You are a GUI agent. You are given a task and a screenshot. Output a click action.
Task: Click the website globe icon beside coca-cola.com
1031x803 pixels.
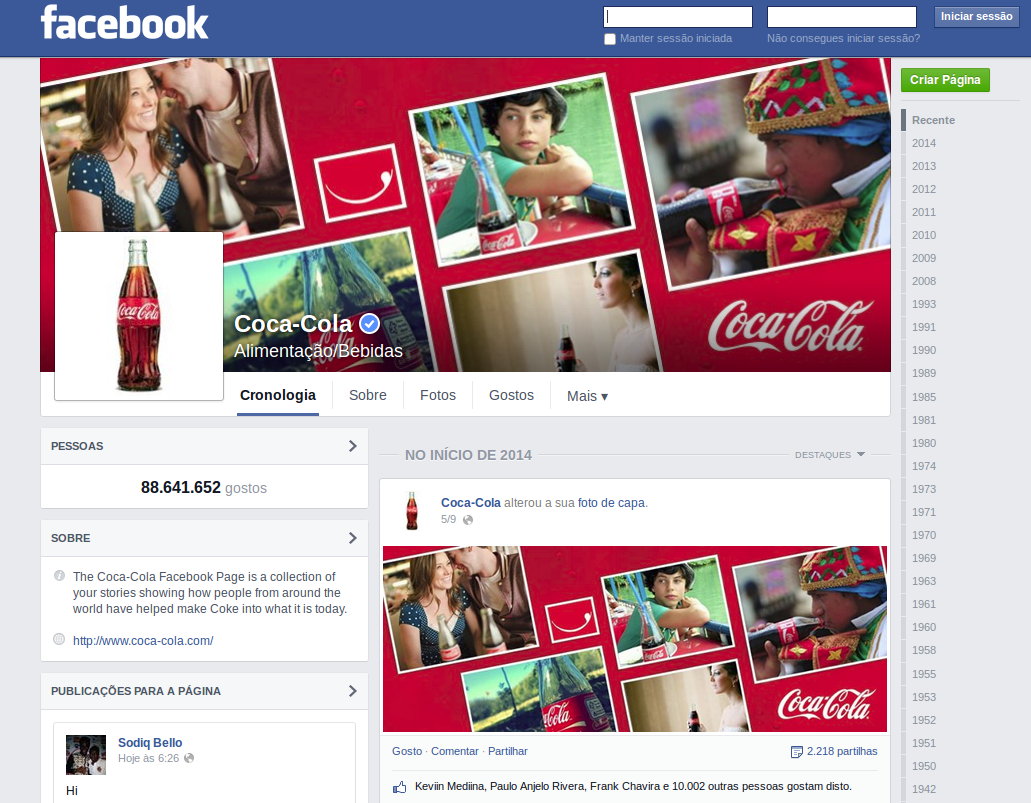[59, 639]
